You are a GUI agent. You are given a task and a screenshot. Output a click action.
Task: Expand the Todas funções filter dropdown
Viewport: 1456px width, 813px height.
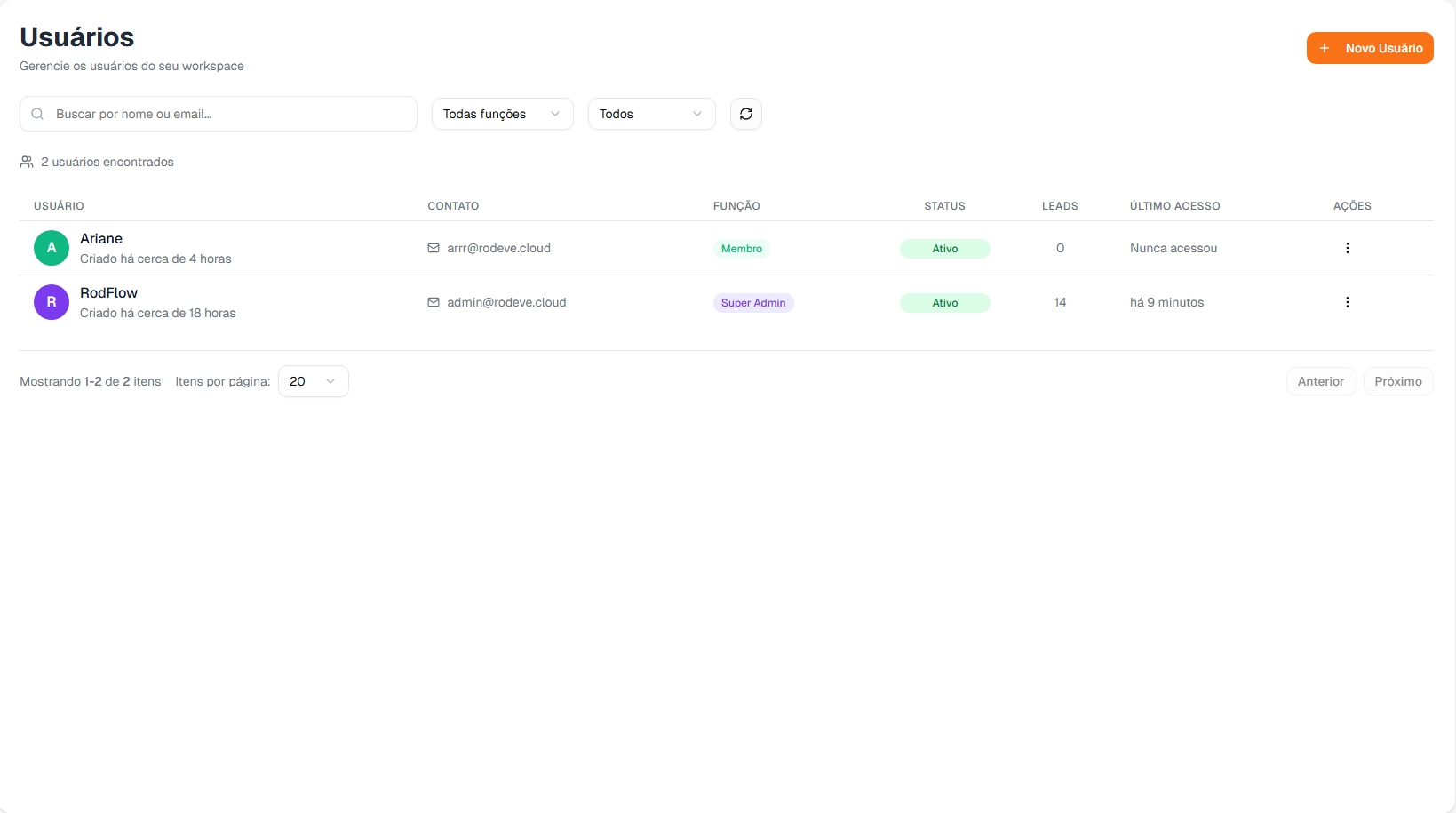[502, 114]
